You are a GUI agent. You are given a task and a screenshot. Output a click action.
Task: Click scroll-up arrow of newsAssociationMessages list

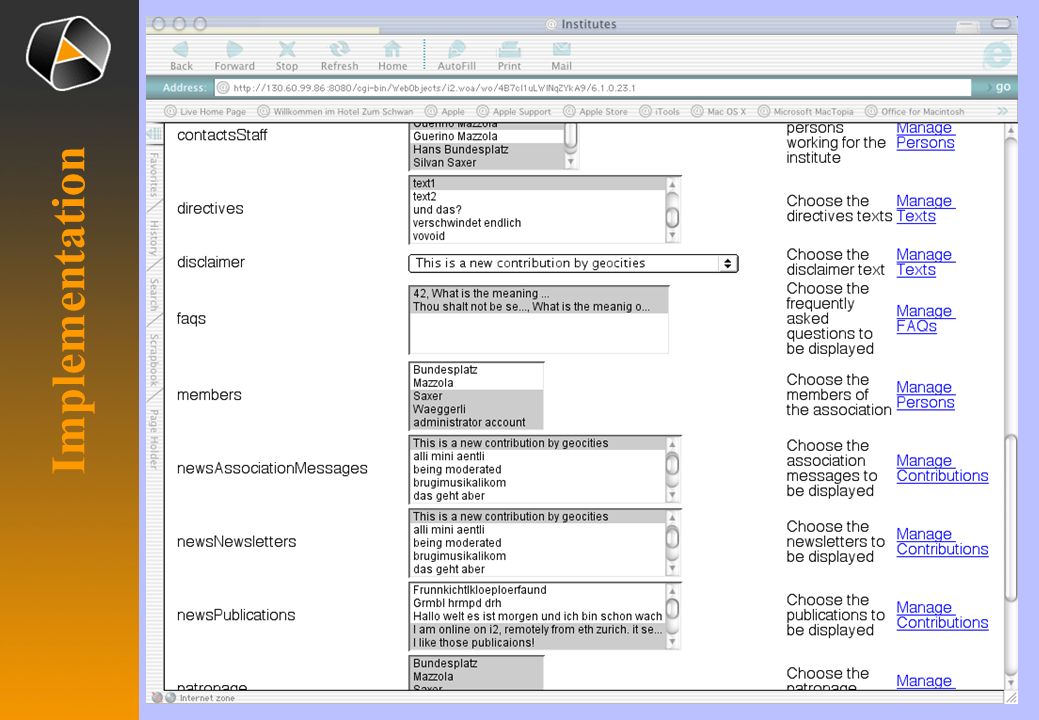[x=673, y=443]
